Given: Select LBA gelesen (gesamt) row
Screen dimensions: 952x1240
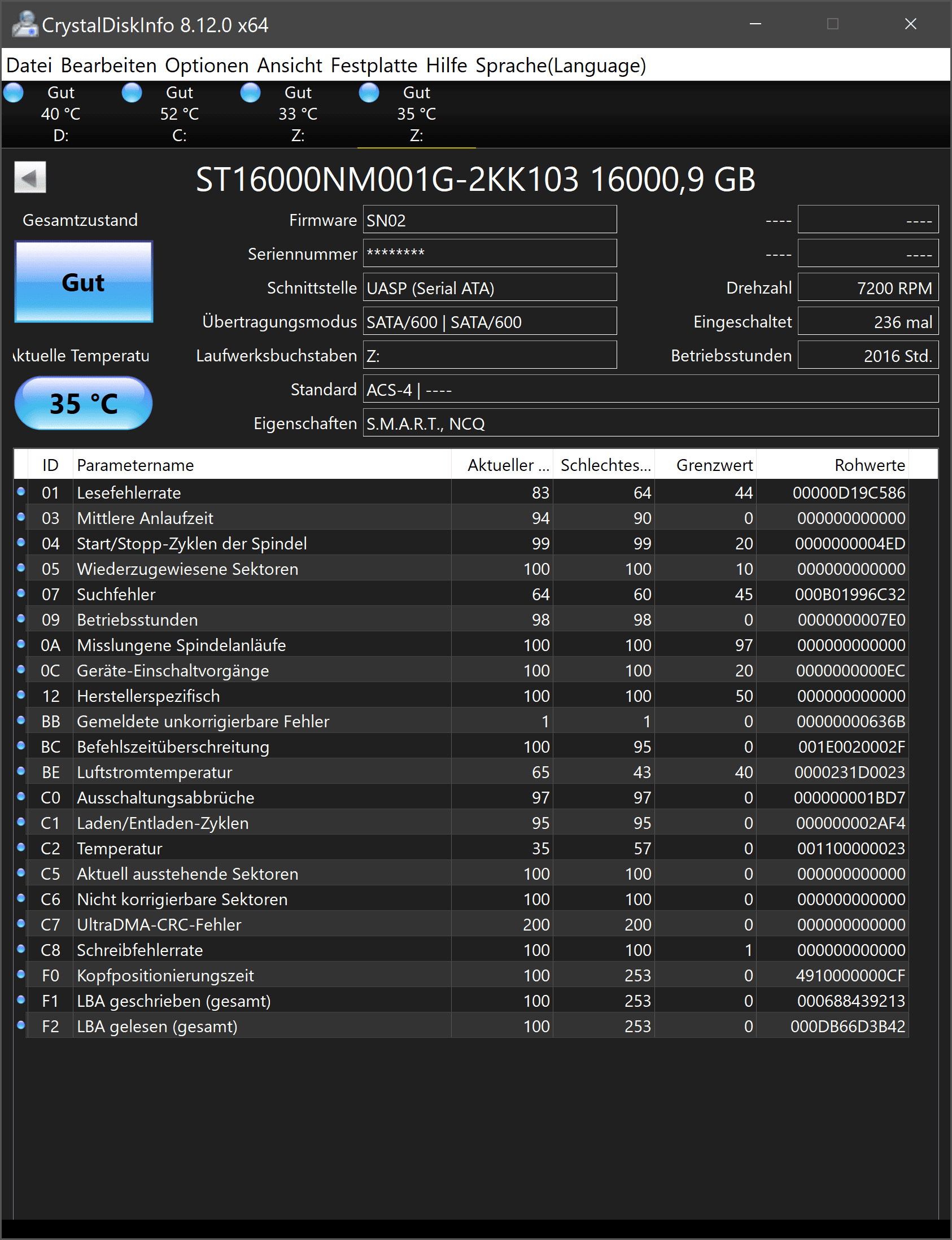Looking at the screenshot, I should coord(461,1026).
